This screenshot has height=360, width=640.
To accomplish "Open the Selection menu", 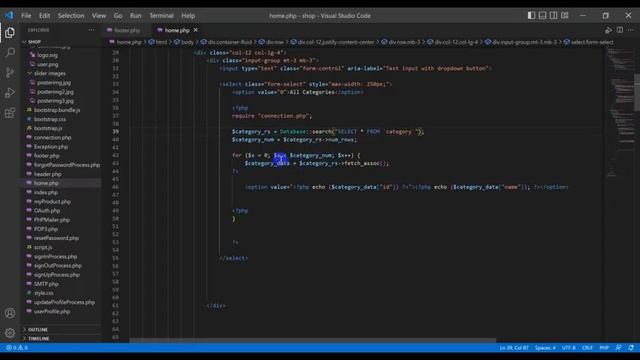I will pyautogui.click(x=71, y=16).
